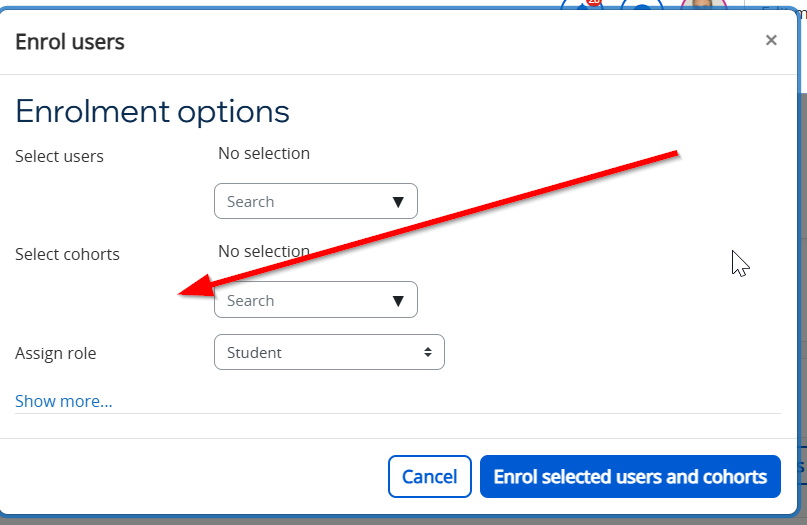Click No selection text beside Select cohorts
Screen dimensions: 807x525
point(264,251)
